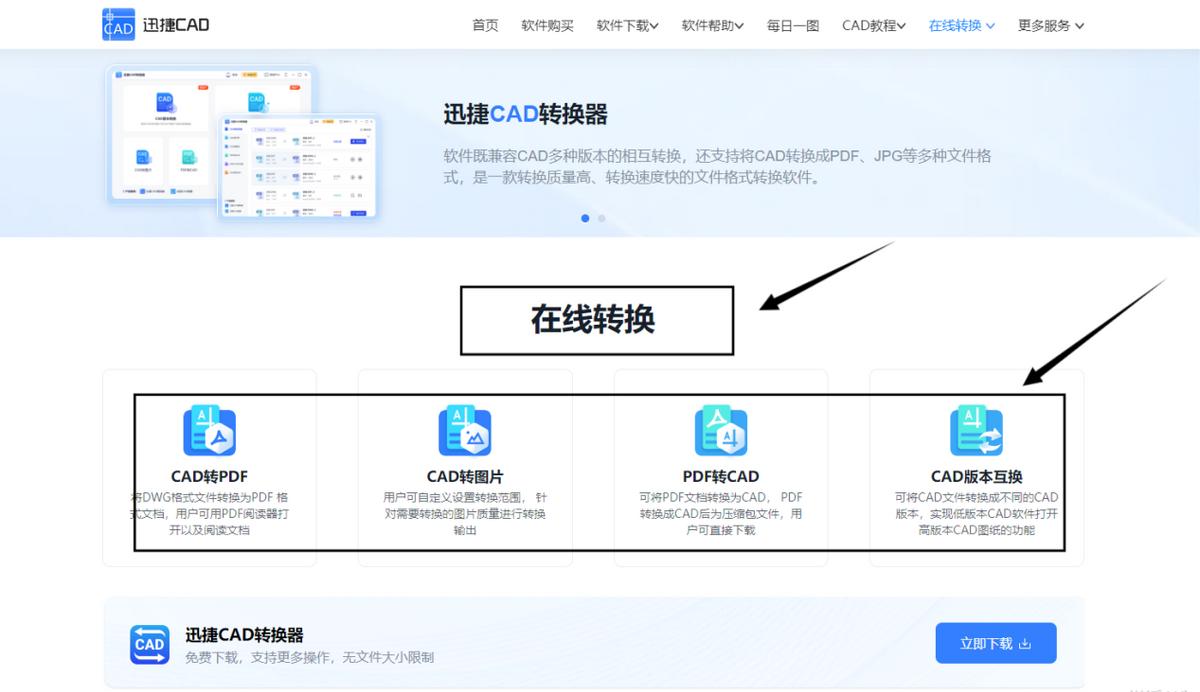The image size is (1200, 692).
Task: Open the CAD教程 dropdown menu
Action: pos(872,25)
